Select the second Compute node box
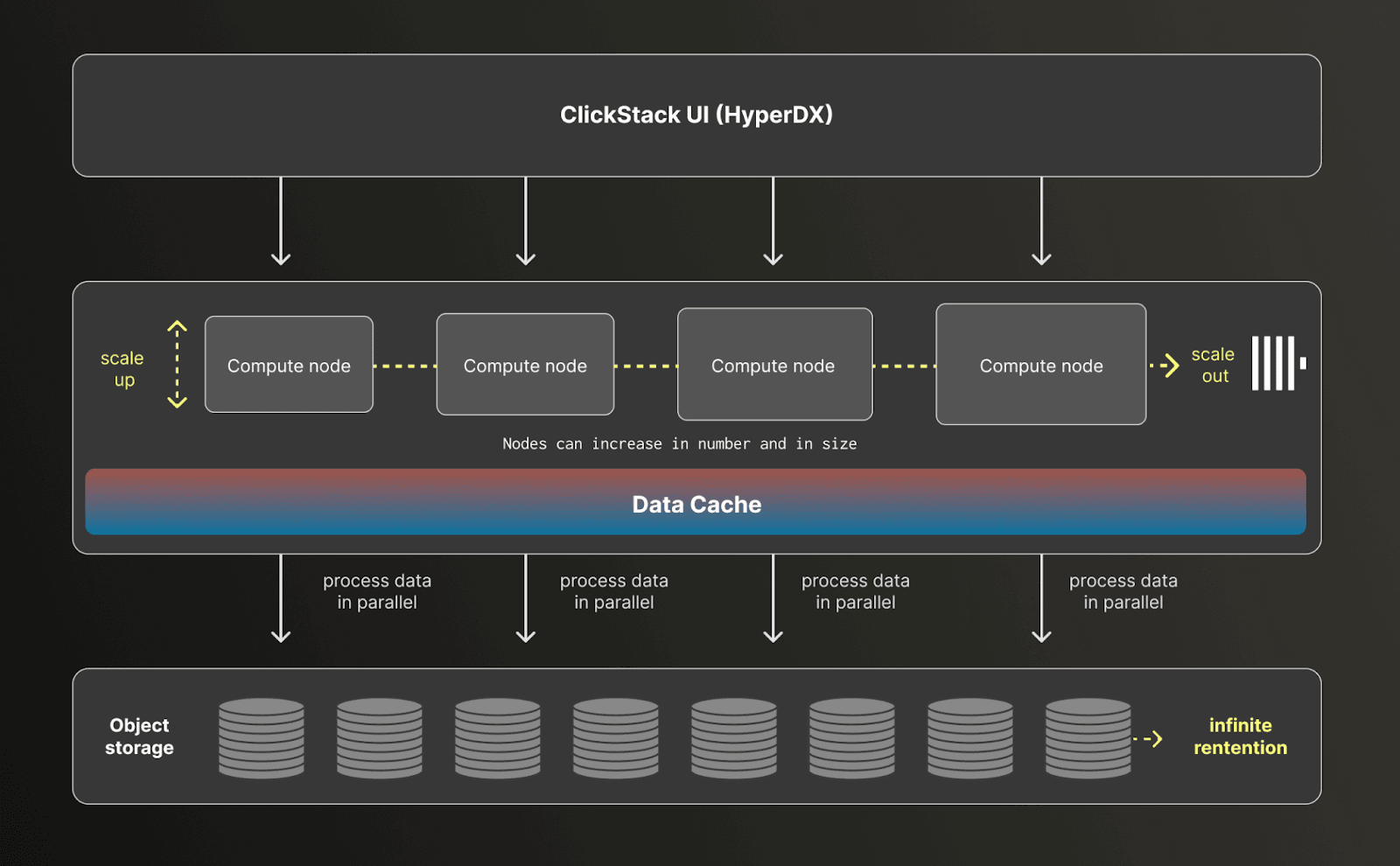The image size is (1400, 866). click(x=525, y=365)
